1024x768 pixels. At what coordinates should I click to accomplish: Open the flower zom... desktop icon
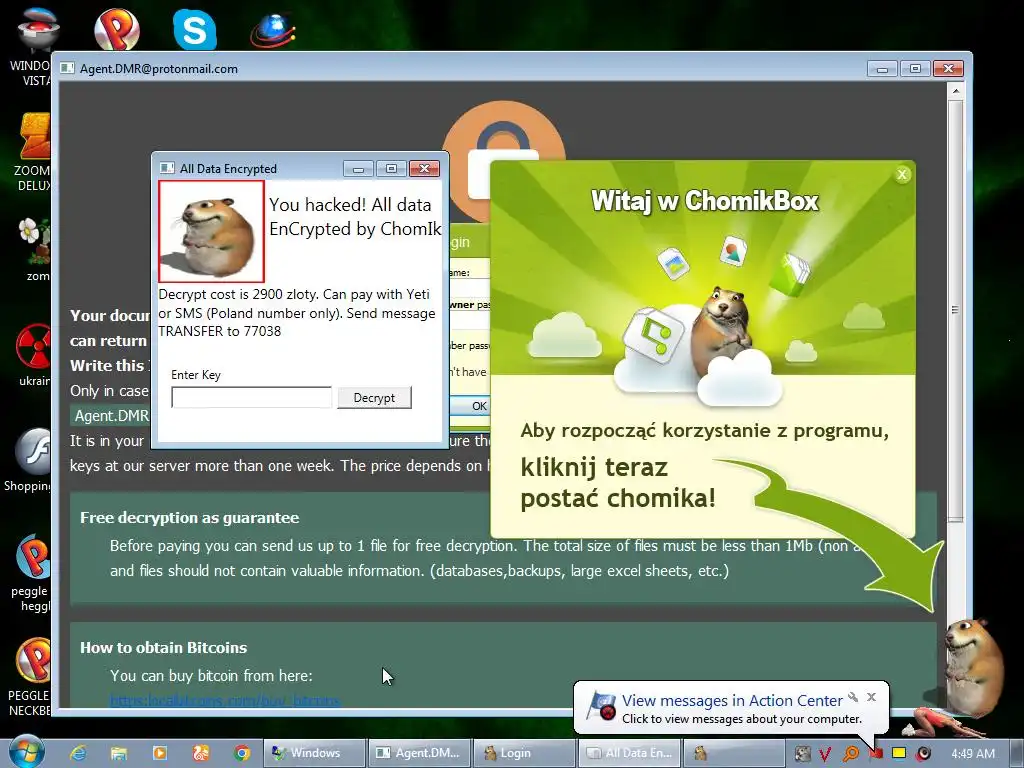[34, 249]
